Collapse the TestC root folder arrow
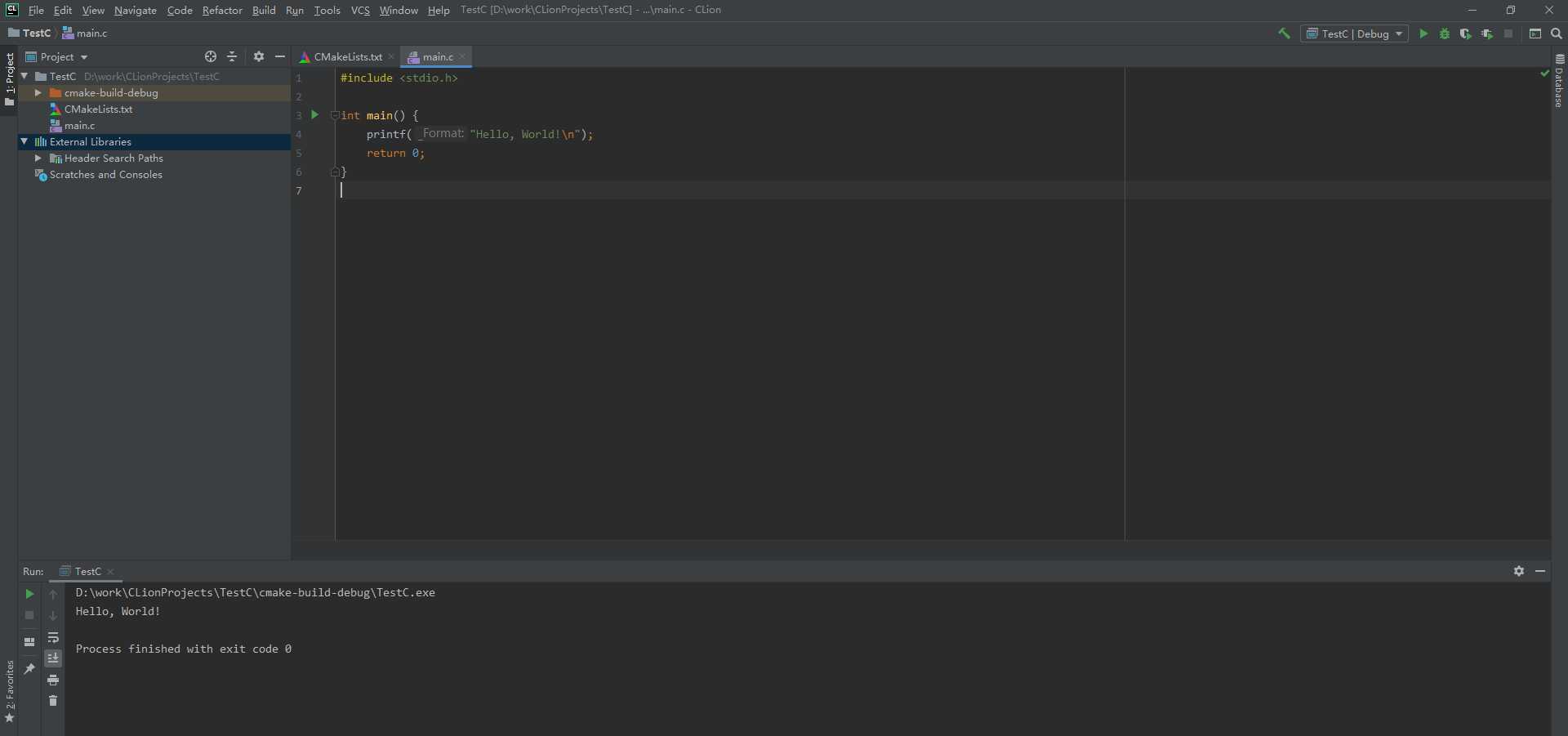1568x736 pixels. (x=24, y=76)
